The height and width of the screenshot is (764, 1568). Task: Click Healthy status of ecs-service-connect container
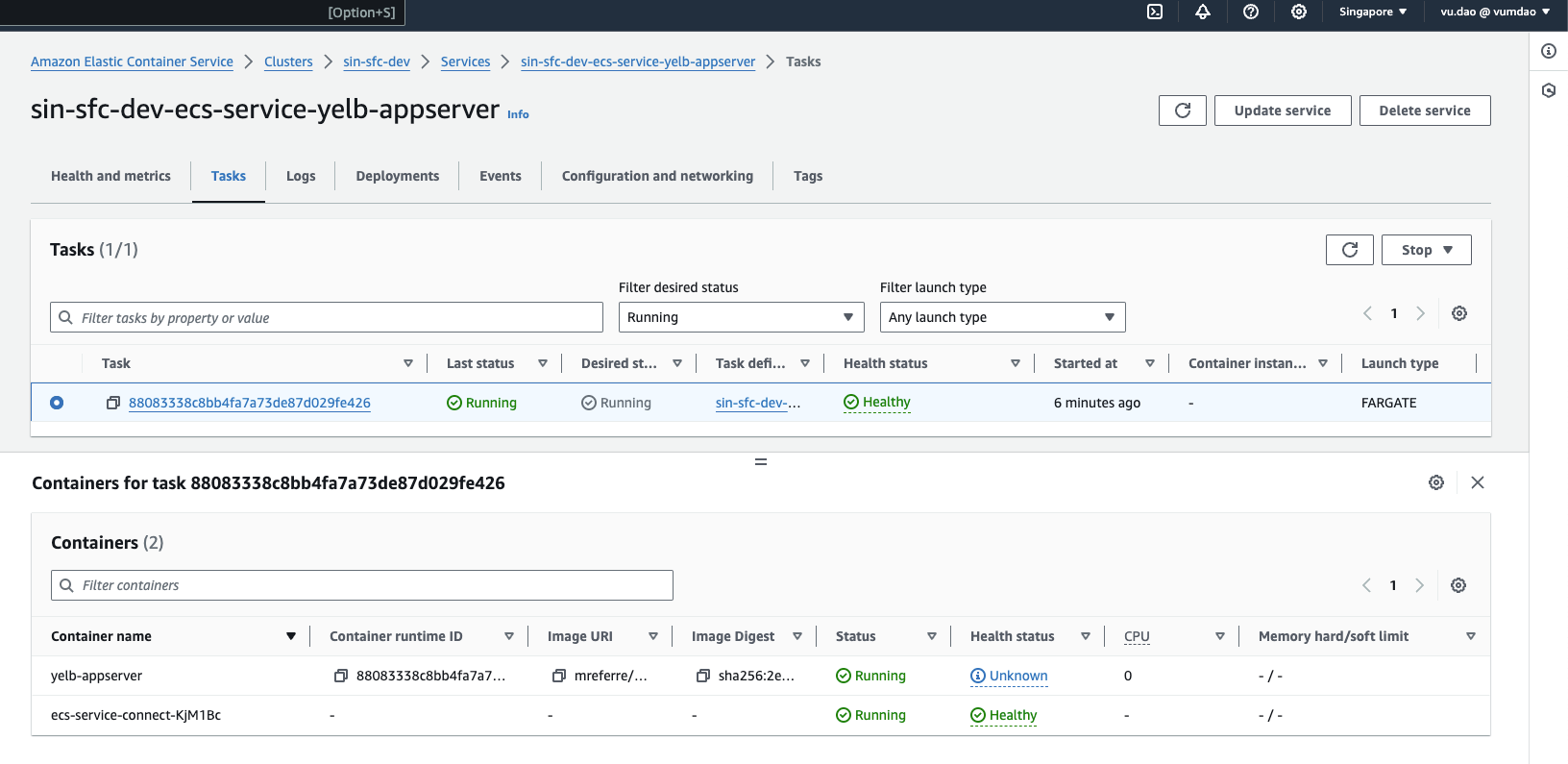point(1003,715)
